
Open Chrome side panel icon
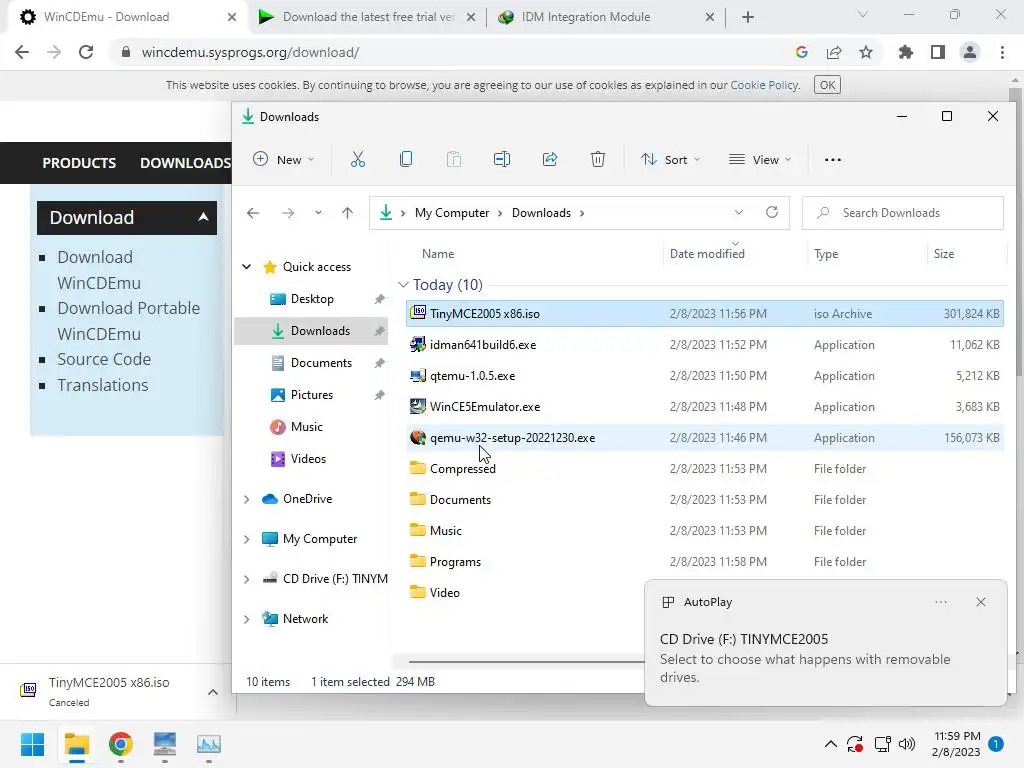click(938, 52)
